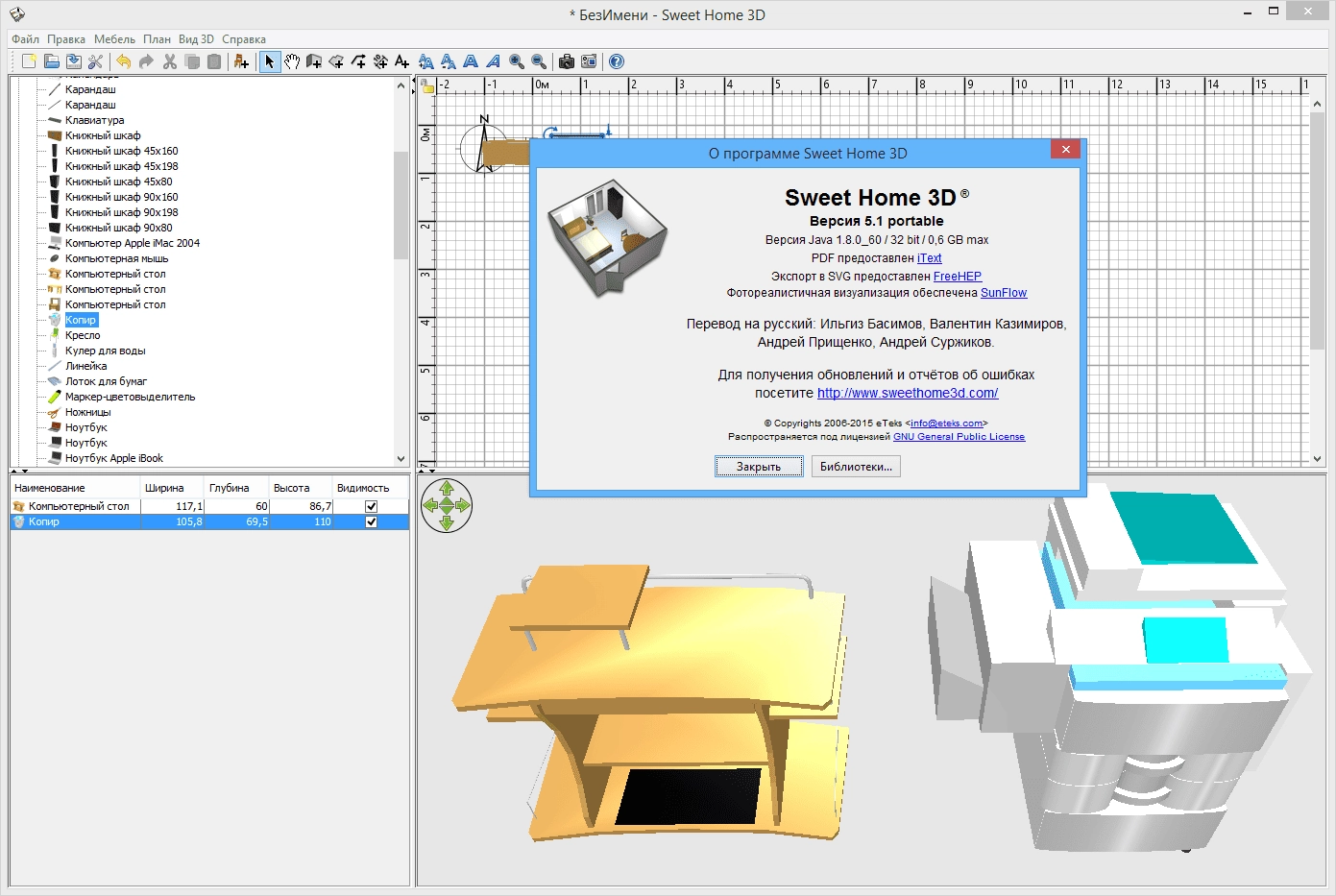Viewport: 1336px width, 896px height.
Task: Choose the Create rooms tool
Action: coord(336,61)
